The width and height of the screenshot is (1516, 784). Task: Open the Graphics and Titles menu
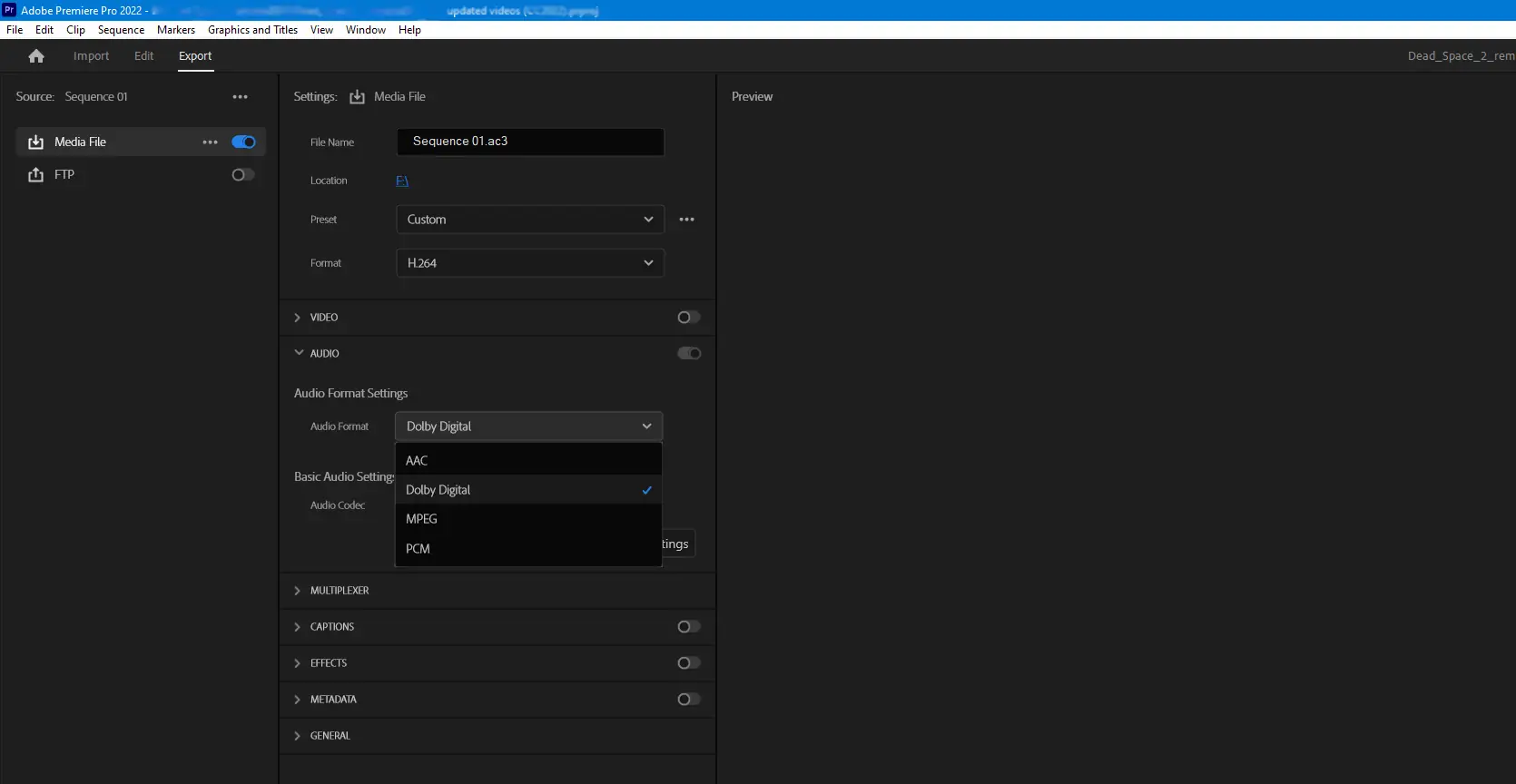[x=252, y=30]
